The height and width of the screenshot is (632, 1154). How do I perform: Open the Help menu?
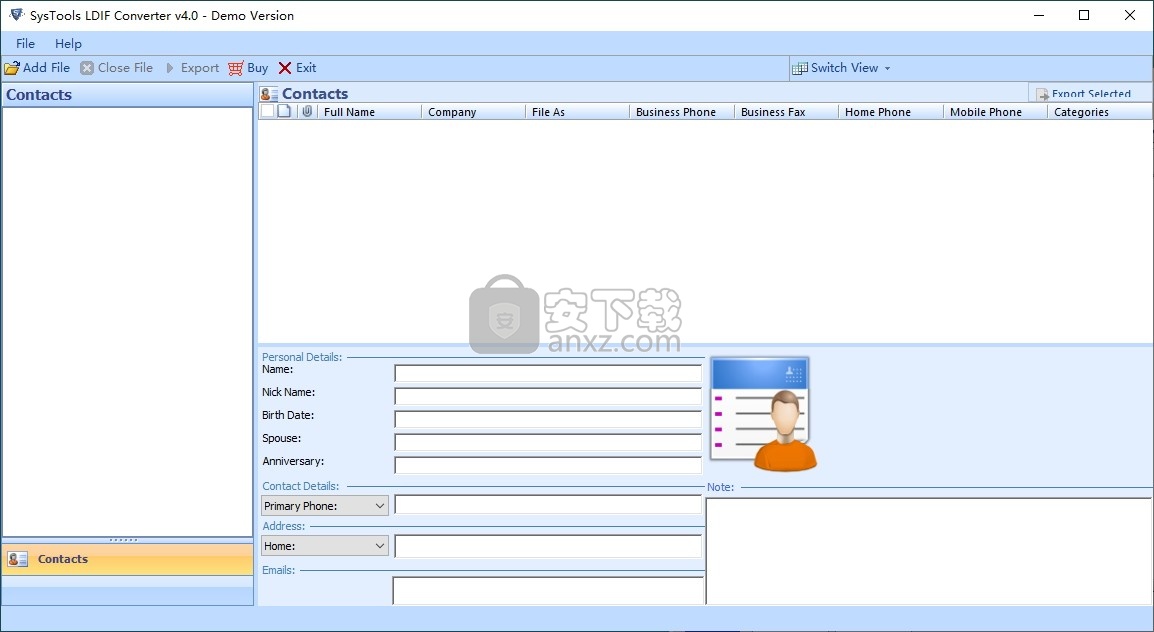tap(68, 43)
